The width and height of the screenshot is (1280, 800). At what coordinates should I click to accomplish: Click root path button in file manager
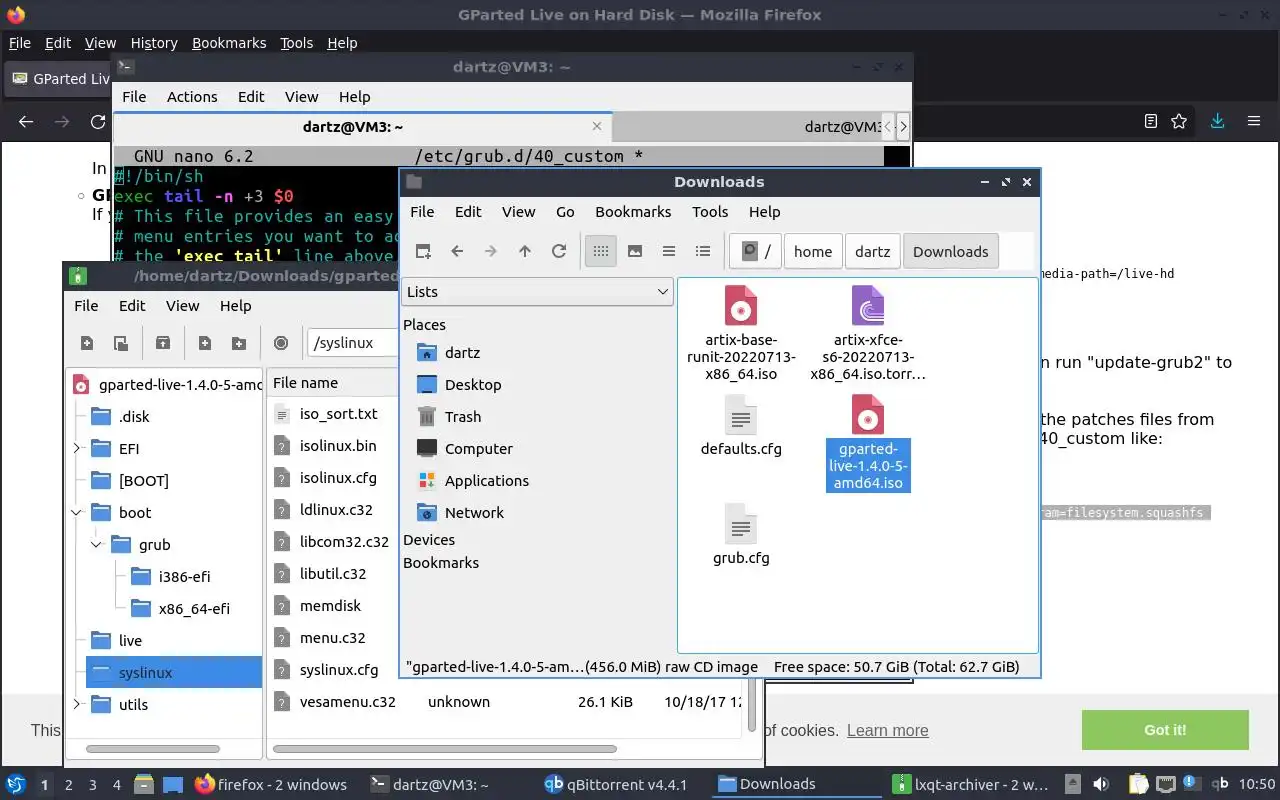pos(756,251)
